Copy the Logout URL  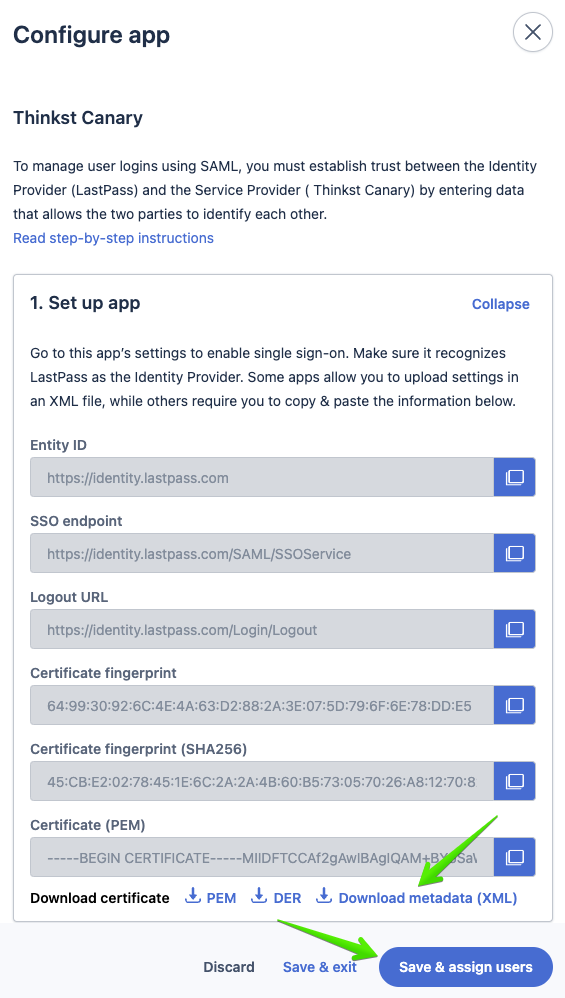514,629
